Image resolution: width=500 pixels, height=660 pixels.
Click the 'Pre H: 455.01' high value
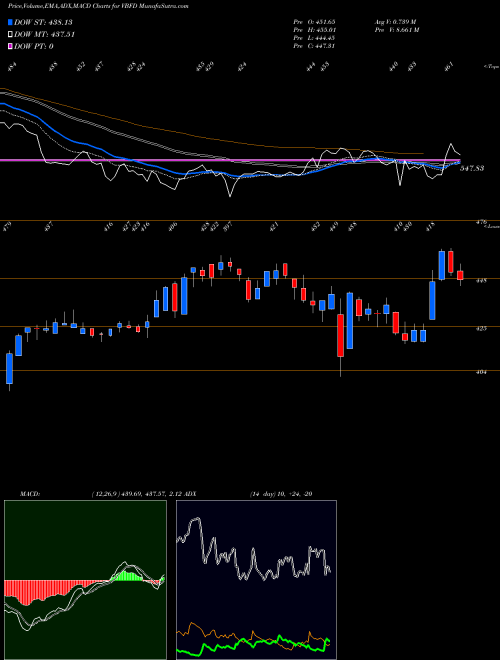click(x=314, y=30)
